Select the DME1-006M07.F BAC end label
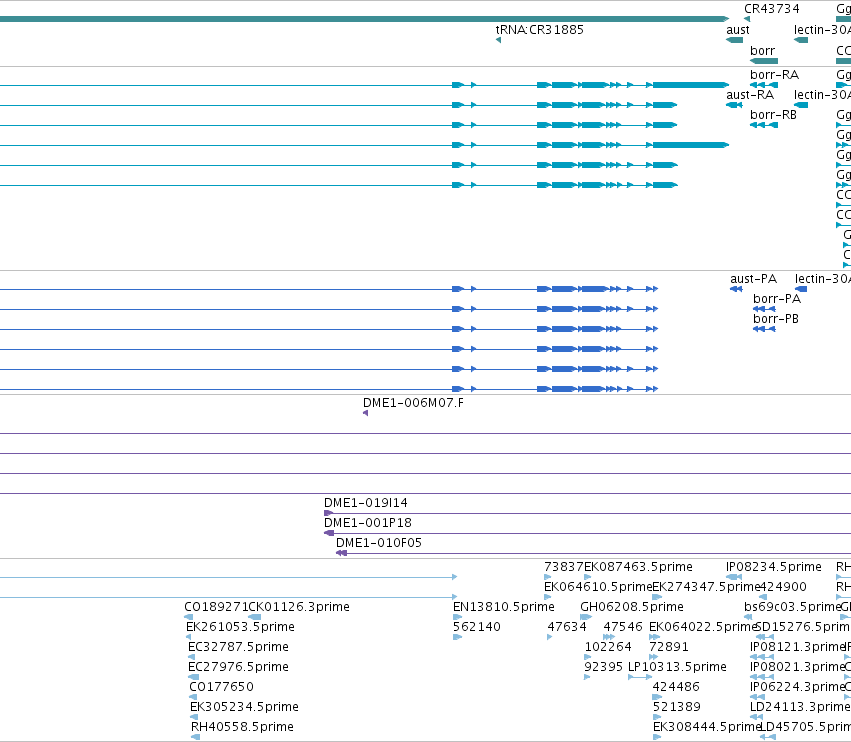 point(414,403)
